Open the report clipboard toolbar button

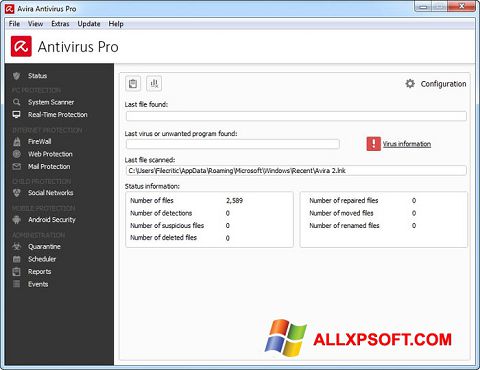133,83
